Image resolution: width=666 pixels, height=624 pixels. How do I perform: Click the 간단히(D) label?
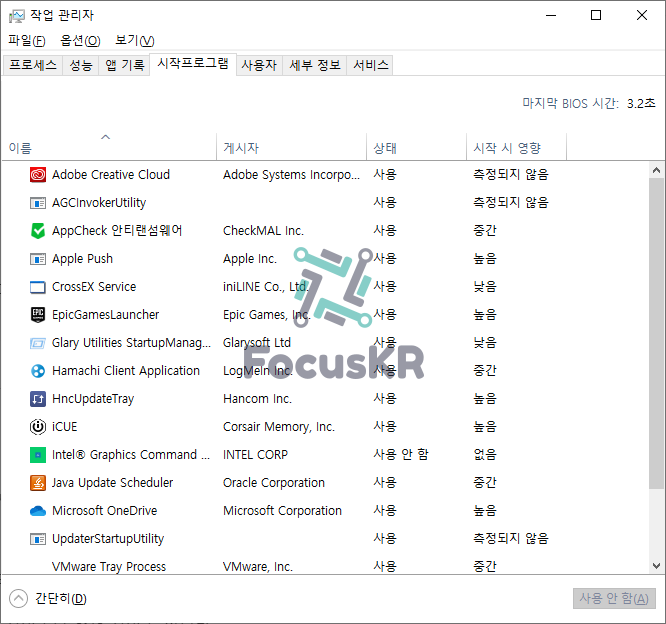(x=61, y=599)
